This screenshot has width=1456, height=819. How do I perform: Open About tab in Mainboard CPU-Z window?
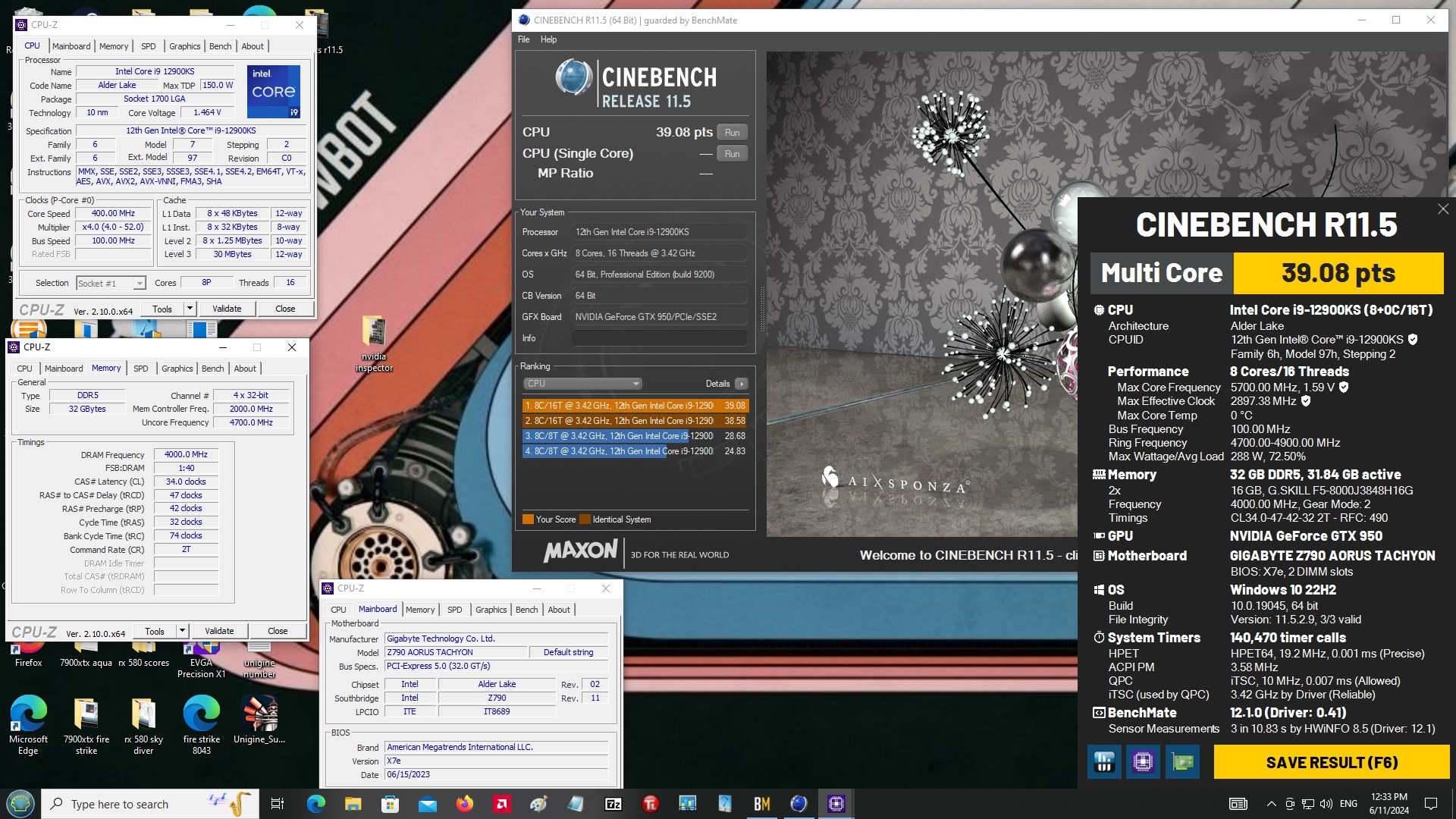[x=559, y=610]
